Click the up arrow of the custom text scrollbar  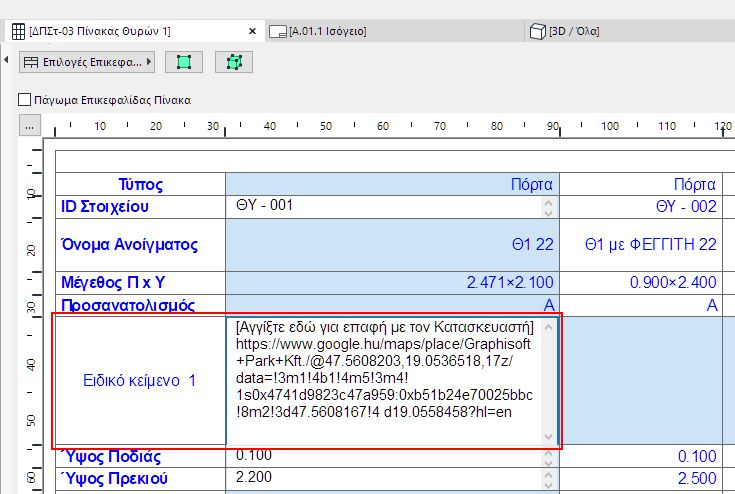click(x=548, y=327)
